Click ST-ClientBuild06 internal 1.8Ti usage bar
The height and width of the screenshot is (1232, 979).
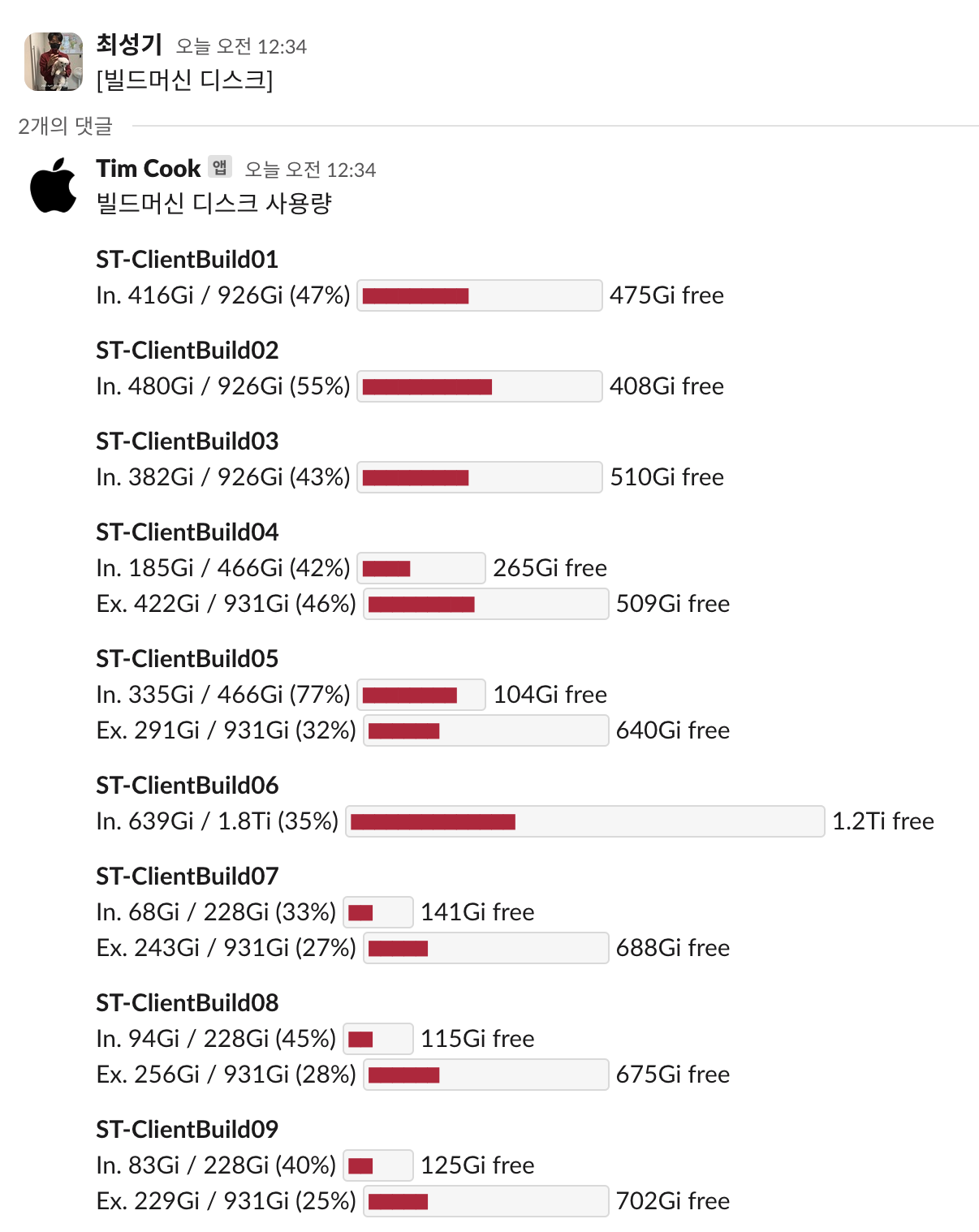click(584, 821)
